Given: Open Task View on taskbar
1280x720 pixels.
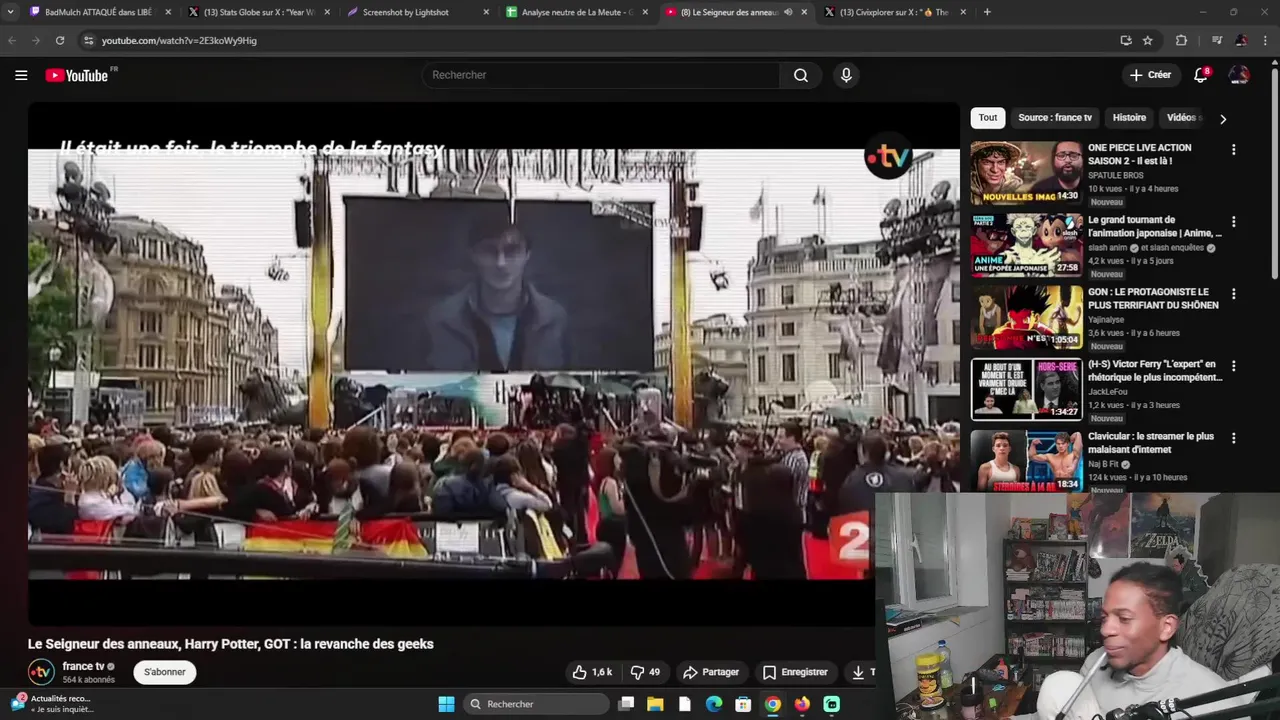Looking at the screenshot, I should (x=626, y=704).
